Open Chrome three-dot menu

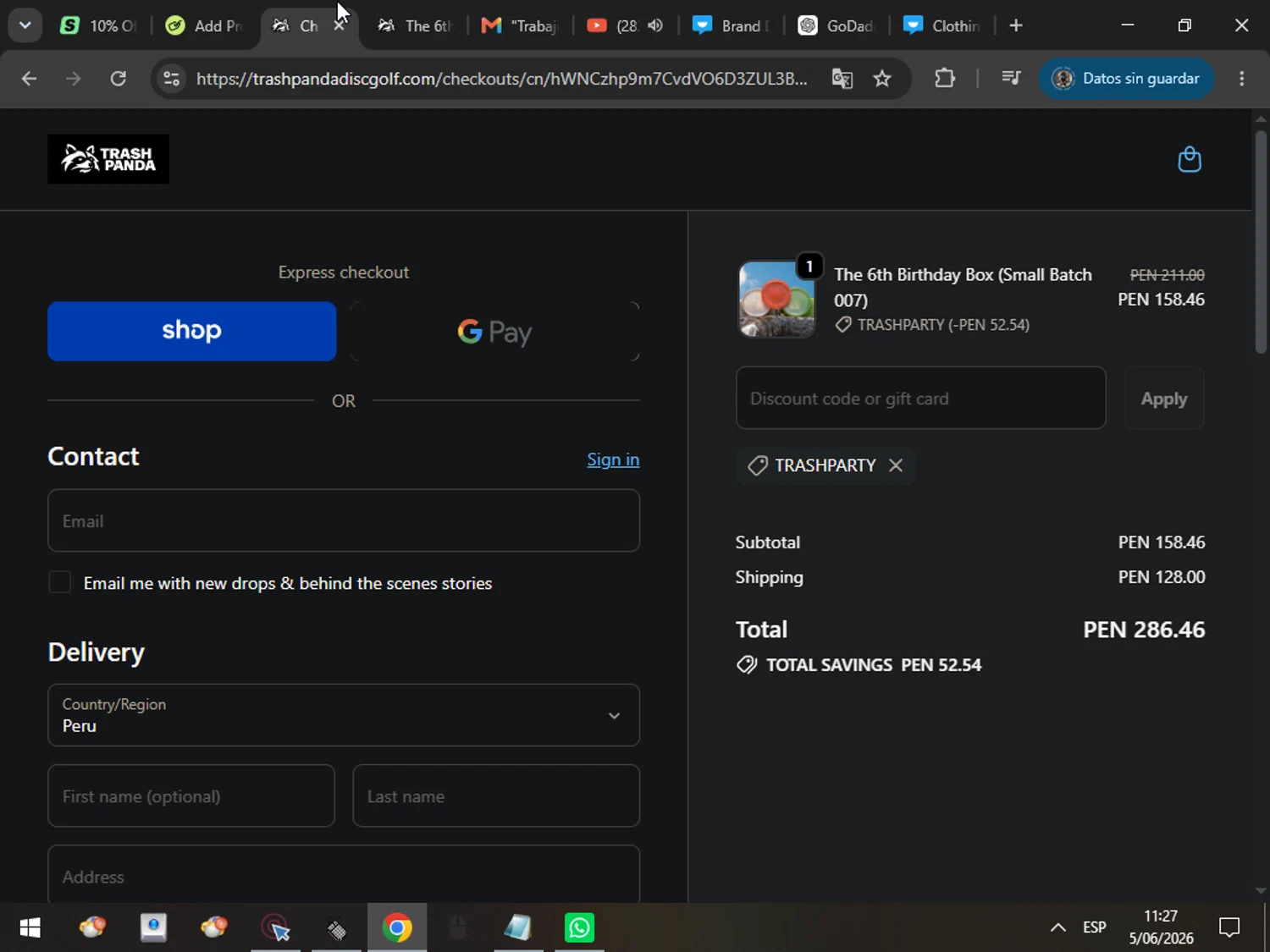coord(1242,79)
